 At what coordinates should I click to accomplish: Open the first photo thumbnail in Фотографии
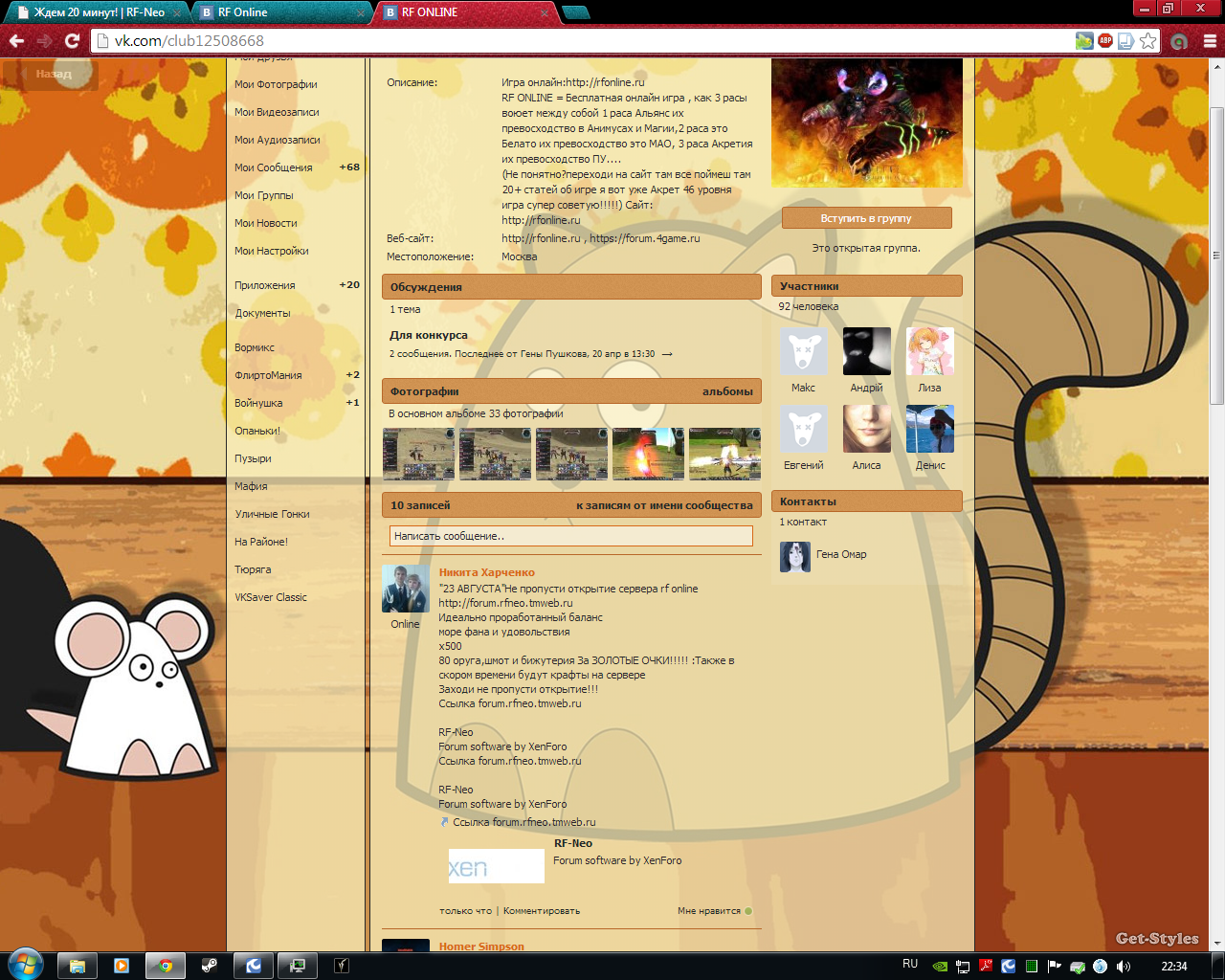[x=418, y=454]
